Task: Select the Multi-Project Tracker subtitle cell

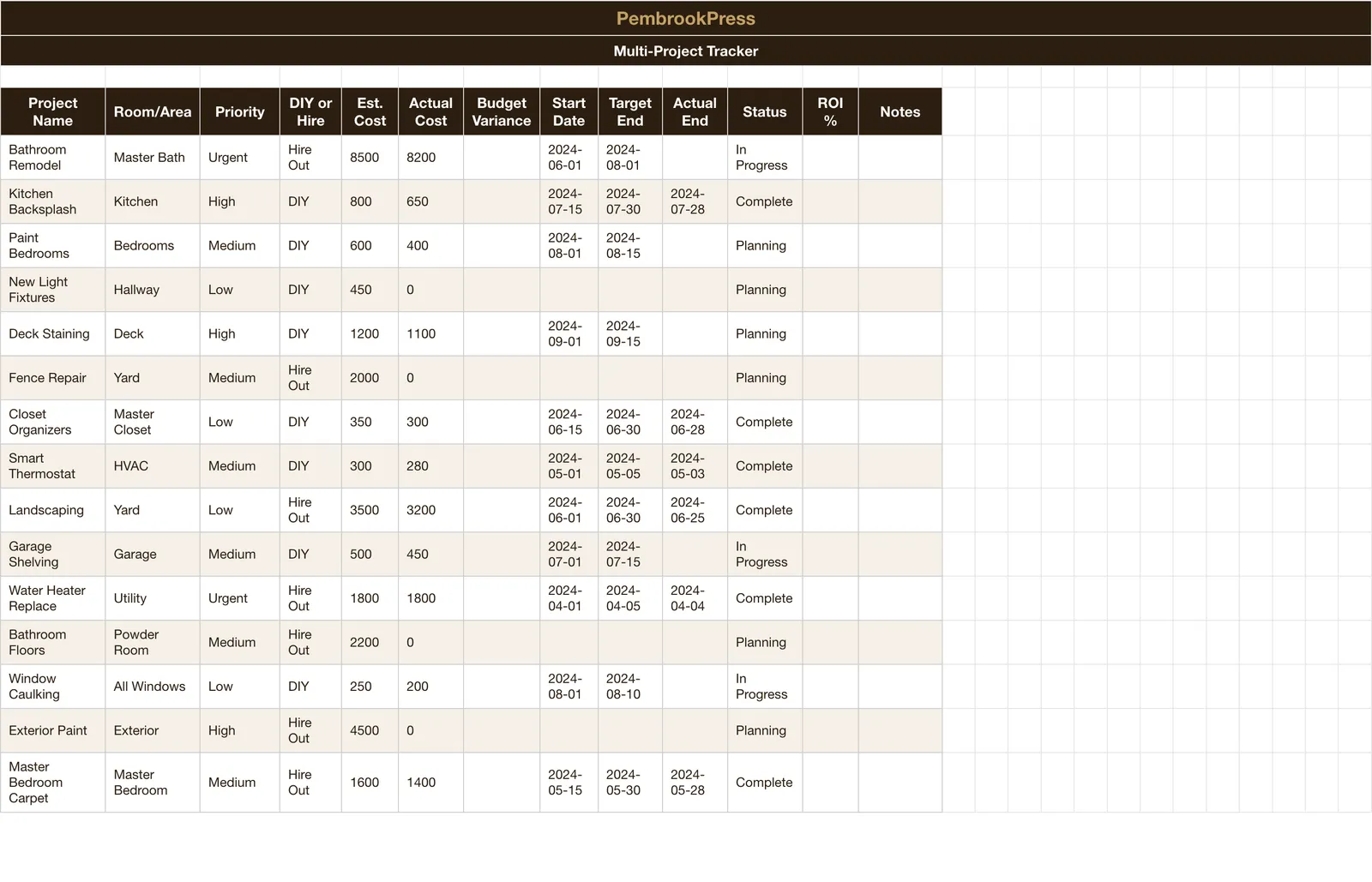Action: pyautogui.click(x=686, y=51)
